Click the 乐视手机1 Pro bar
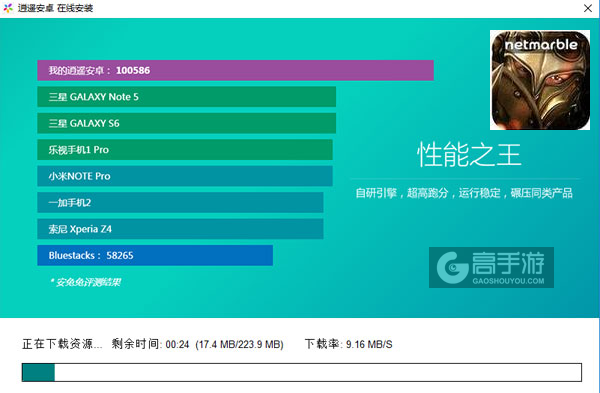 click(185, 150)
